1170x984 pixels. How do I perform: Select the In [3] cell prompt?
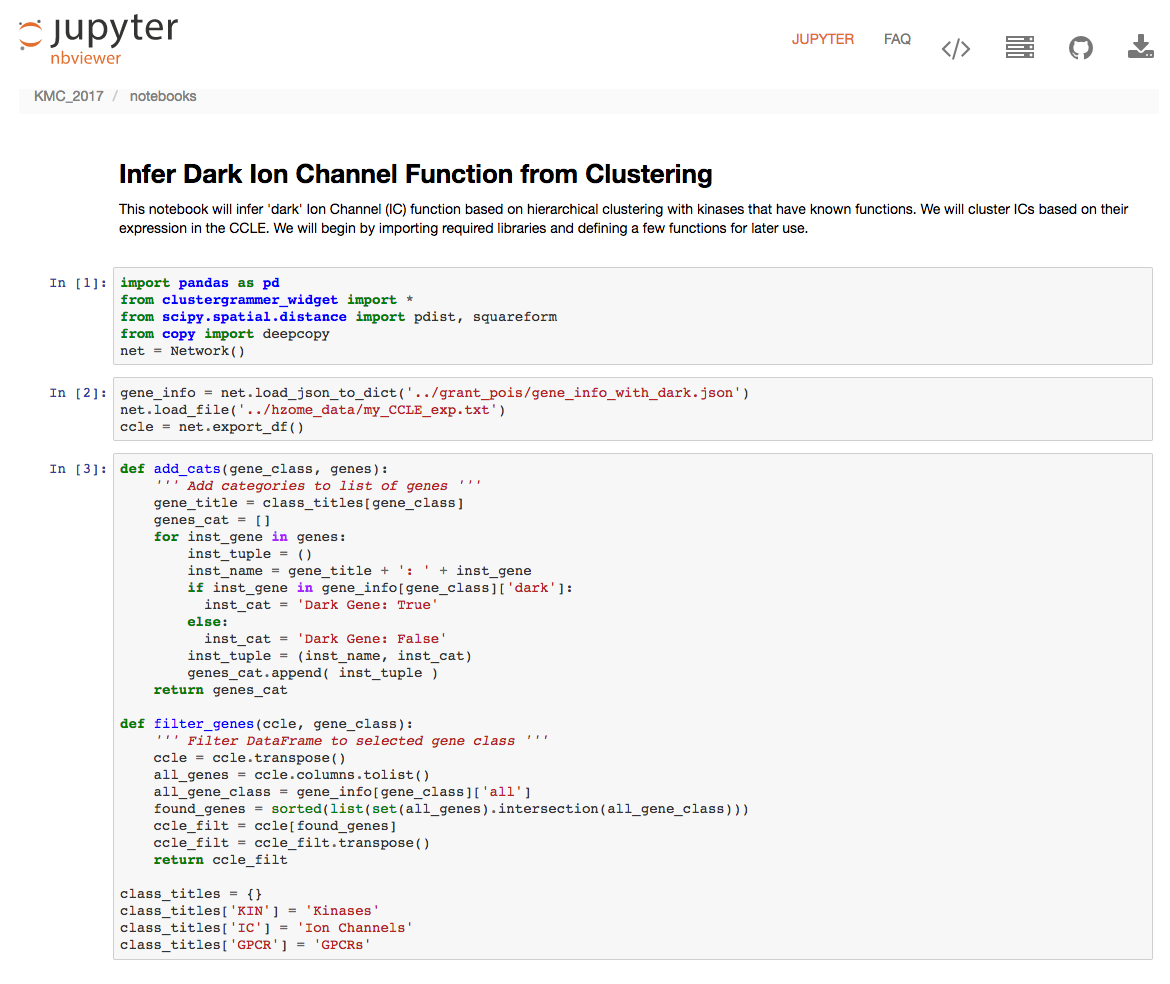[78, 469]
